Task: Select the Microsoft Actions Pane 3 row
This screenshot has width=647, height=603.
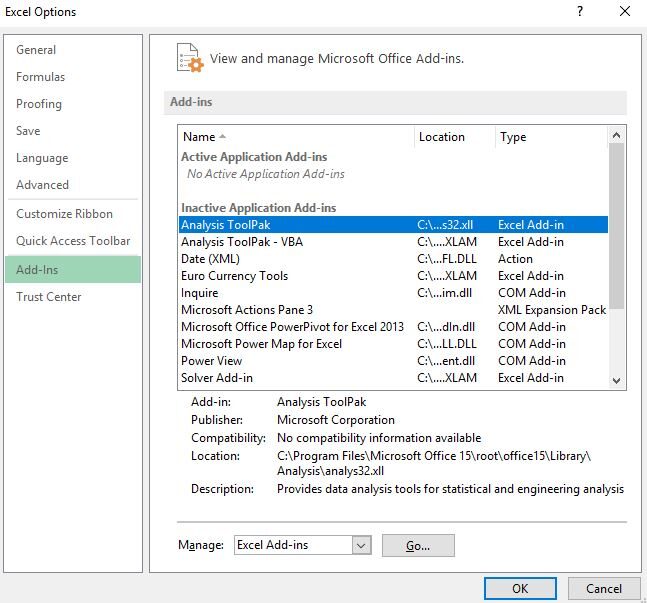Action: pyautogui.click(x=393, y=310)
